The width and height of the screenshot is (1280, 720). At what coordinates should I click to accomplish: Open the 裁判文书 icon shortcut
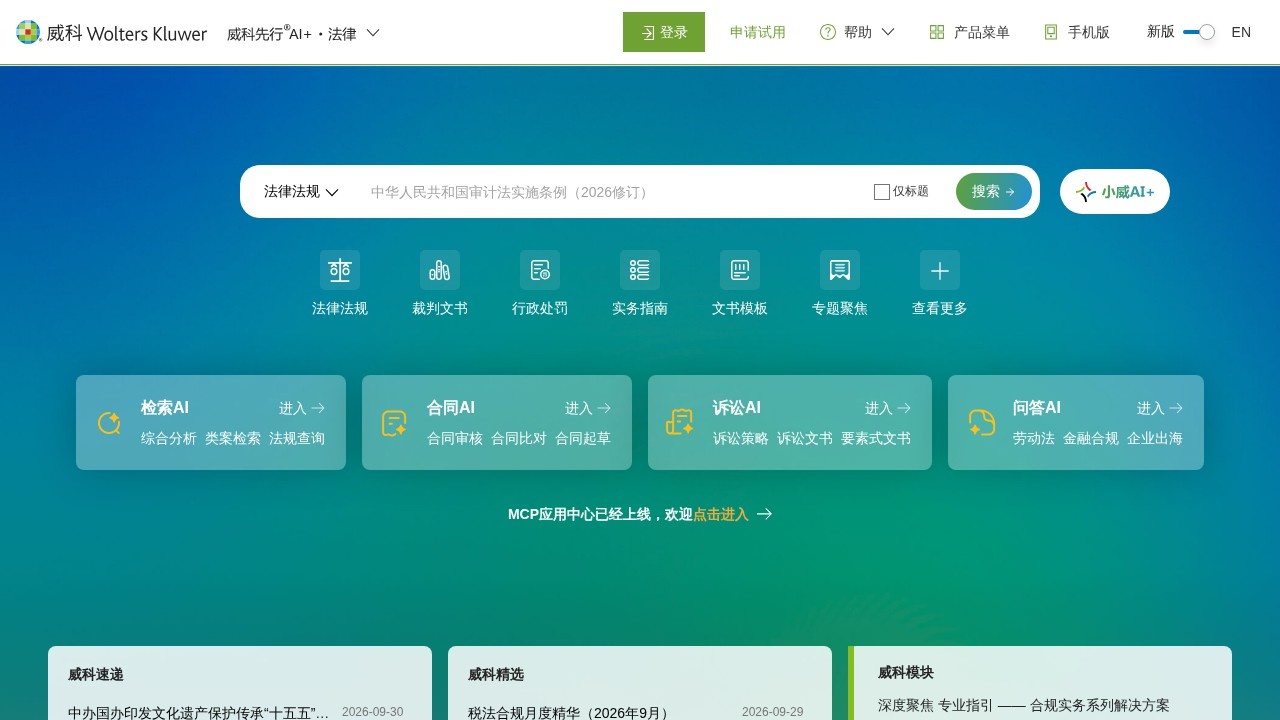[x=440, y=270]
